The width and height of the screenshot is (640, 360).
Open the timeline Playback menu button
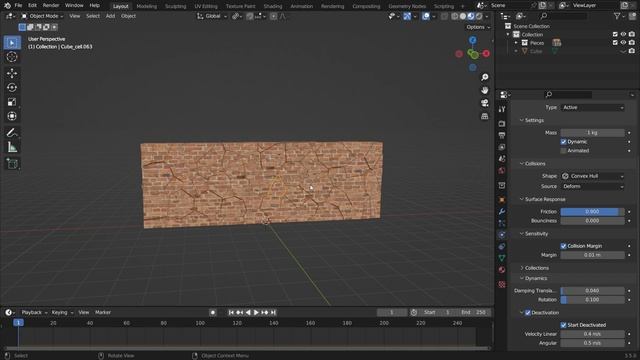[x=34, y=313]
